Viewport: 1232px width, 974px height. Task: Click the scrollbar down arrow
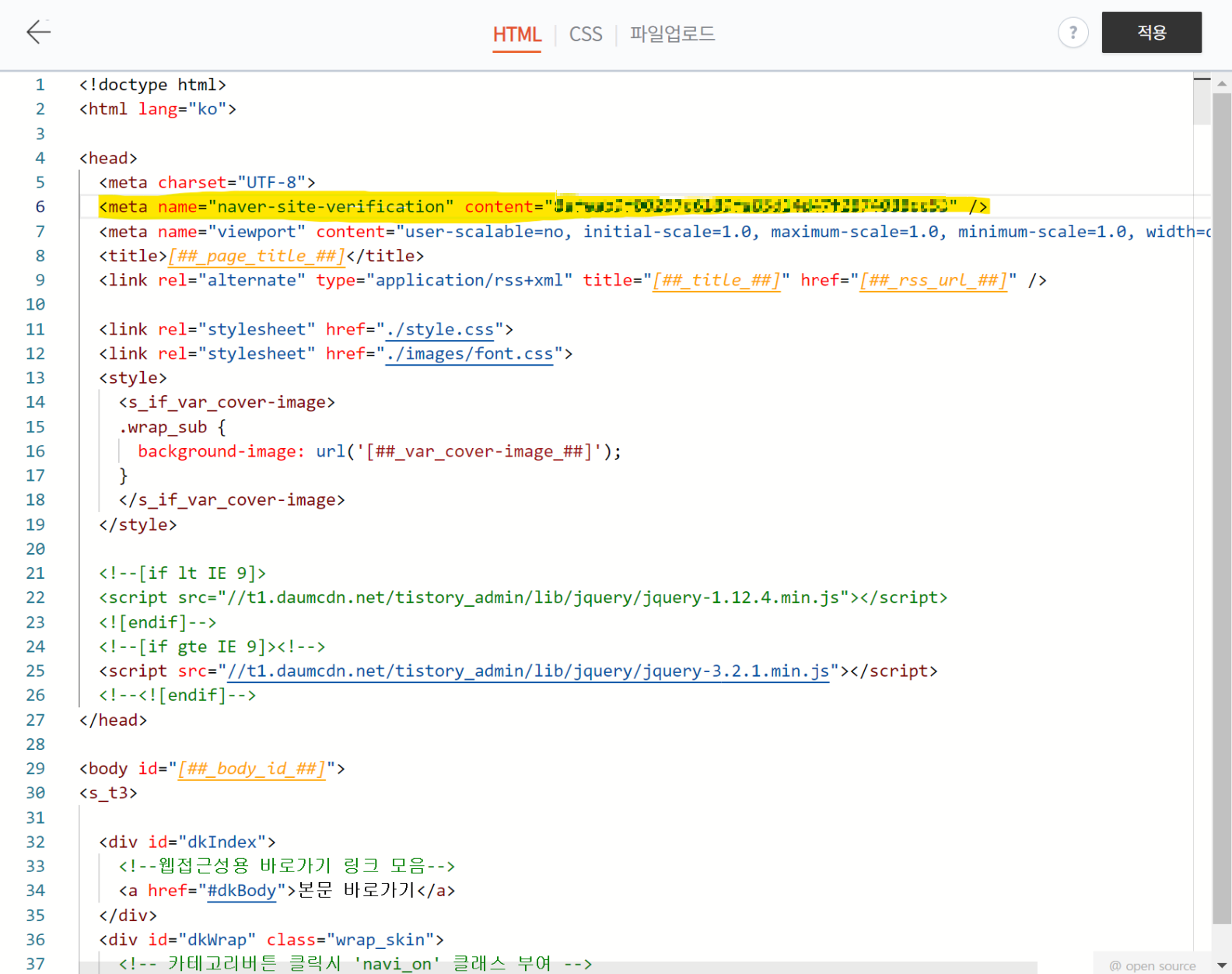[x=1222, y=965]
